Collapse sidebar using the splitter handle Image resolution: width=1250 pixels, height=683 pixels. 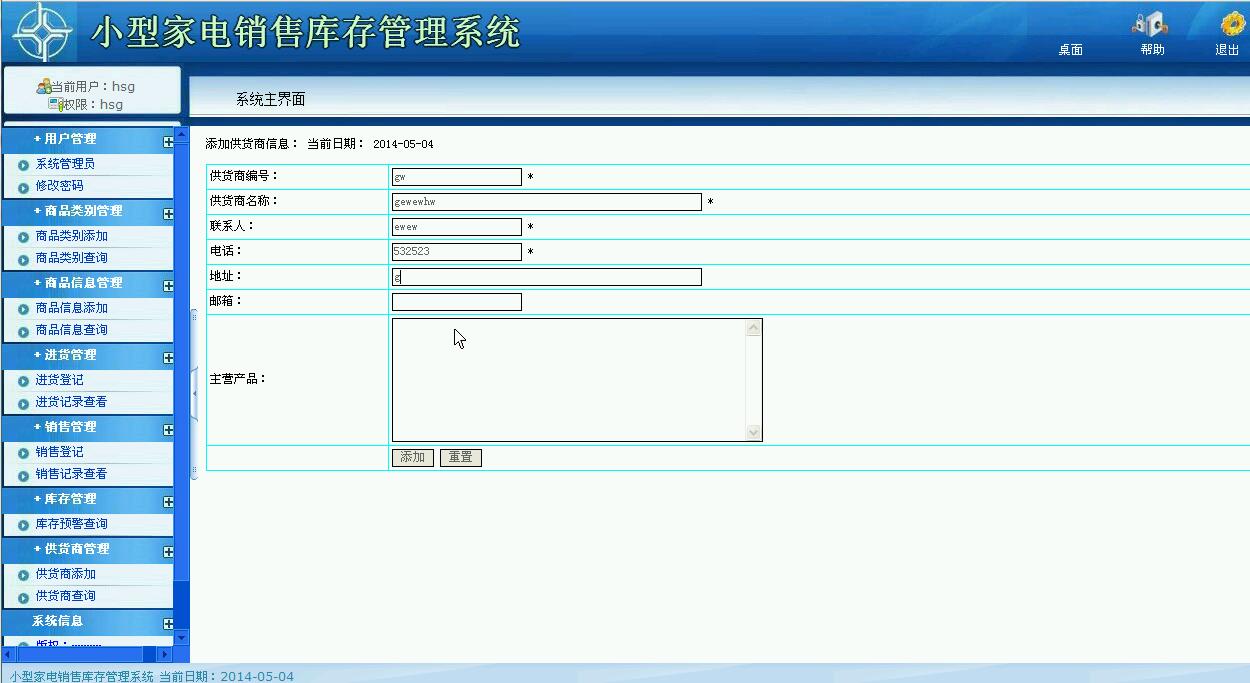pos(194,395)
